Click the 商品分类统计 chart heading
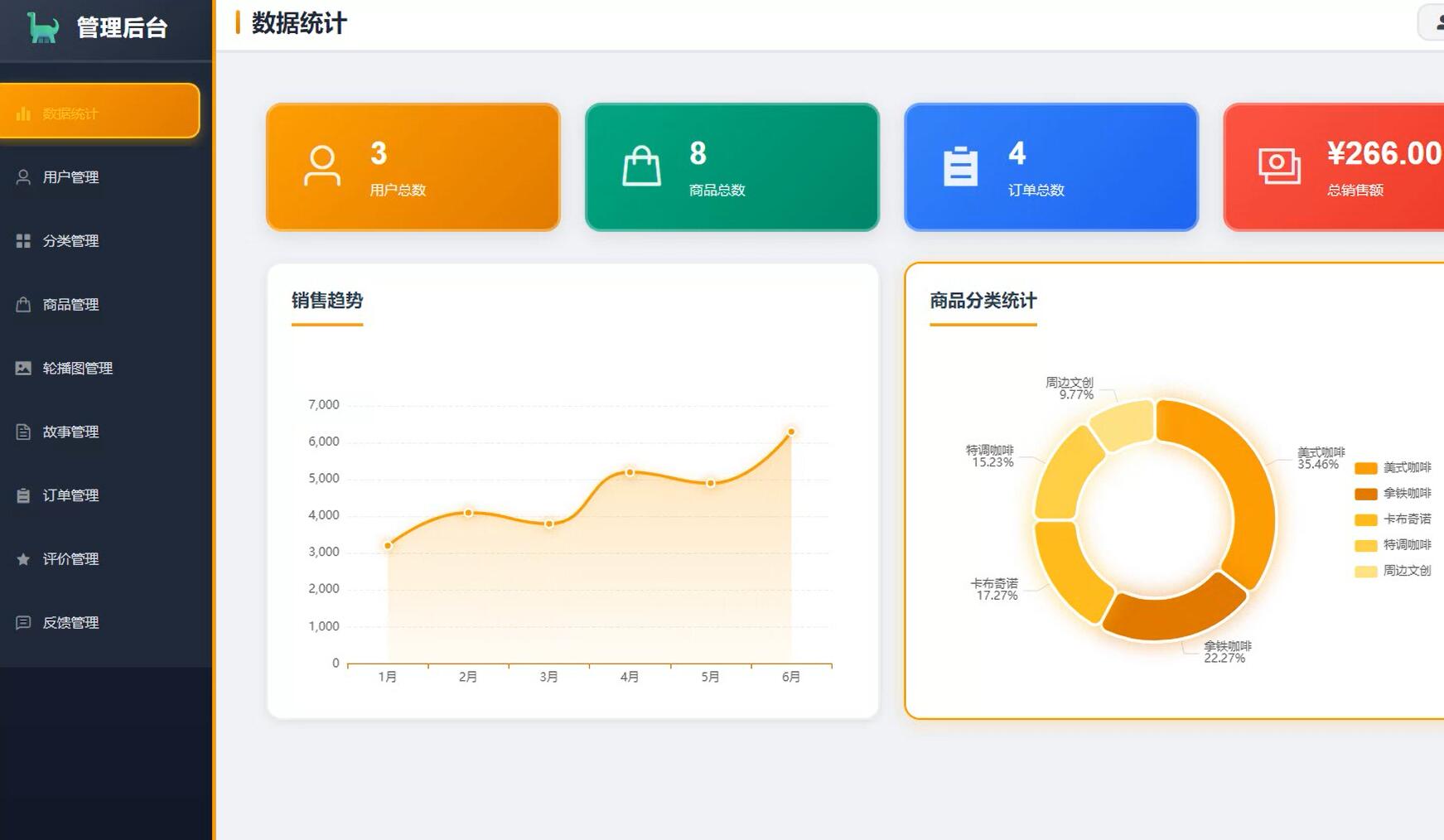The width and height of the screenshot is (1444, 840). point(983,300)
